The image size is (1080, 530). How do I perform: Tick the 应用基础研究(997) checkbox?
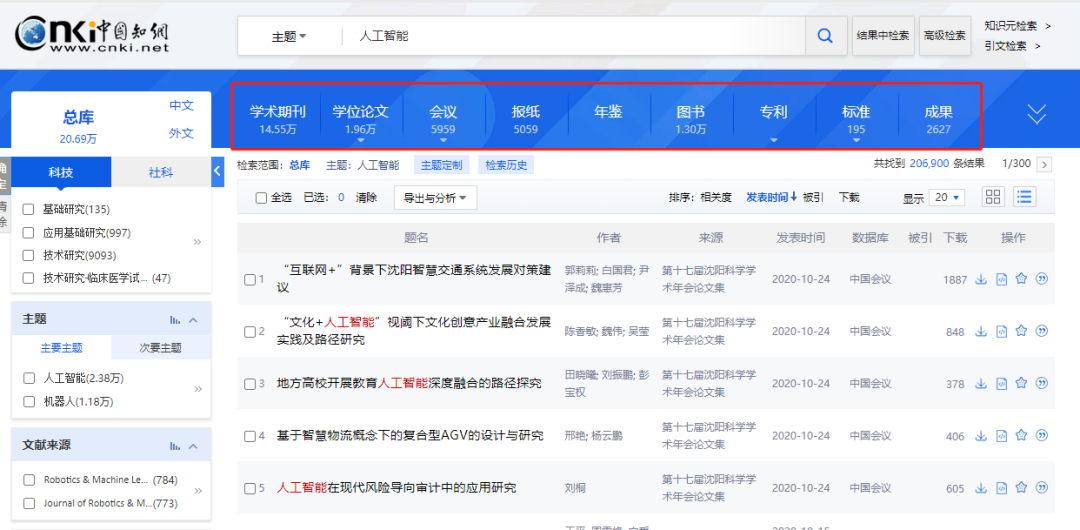tap(28, 232)
